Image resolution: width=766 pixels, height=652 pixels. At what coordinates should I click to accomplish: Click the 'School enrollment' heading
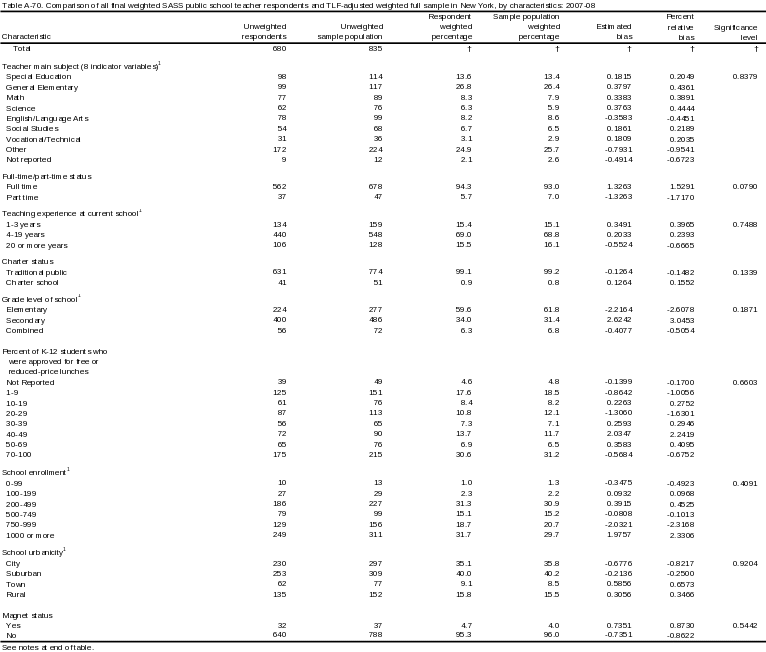point(36,472)
